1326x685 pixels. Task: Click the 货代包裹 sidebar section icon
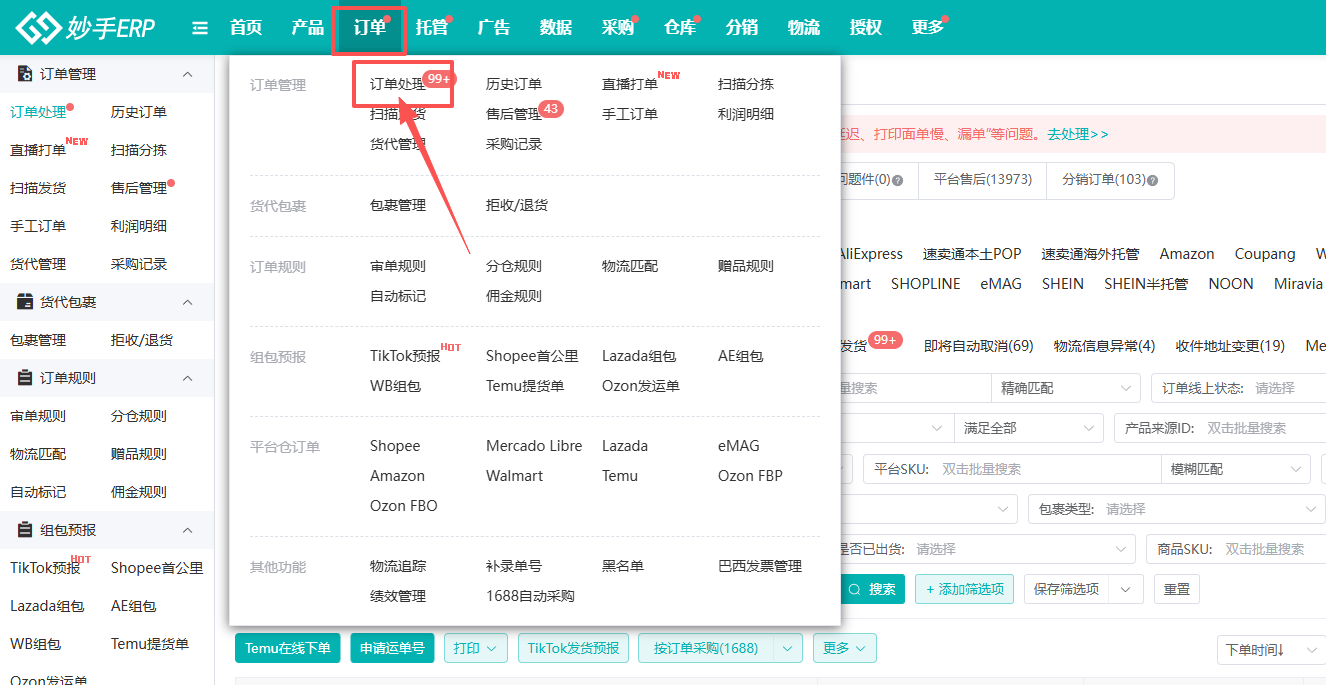(25, 302)
